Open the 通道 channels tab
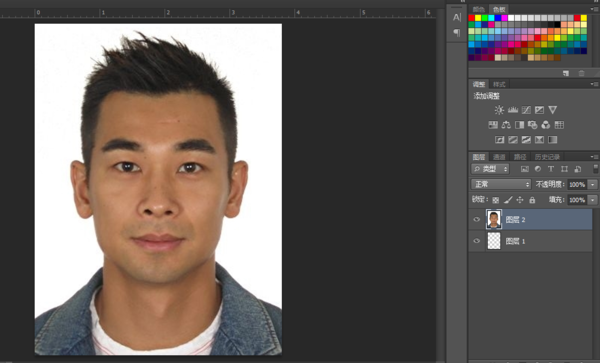 [x=499, y=157]
